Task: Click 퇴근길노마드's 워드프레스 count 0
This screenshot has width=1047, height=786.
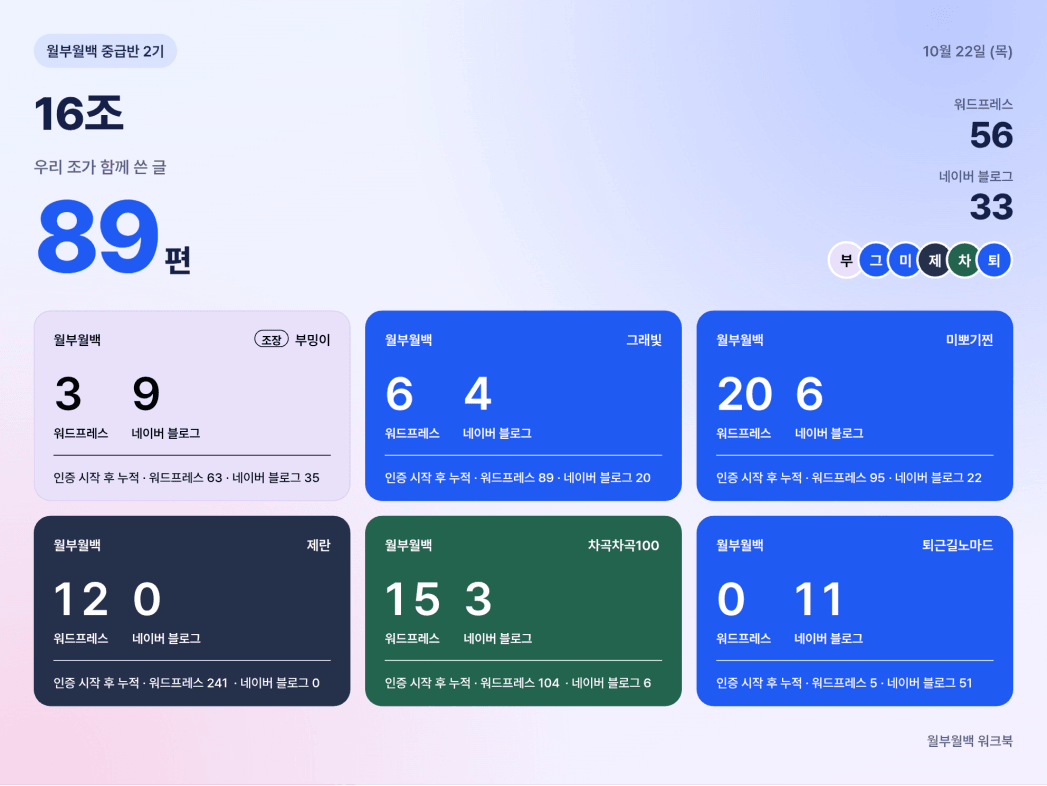Action: (730, 598)
